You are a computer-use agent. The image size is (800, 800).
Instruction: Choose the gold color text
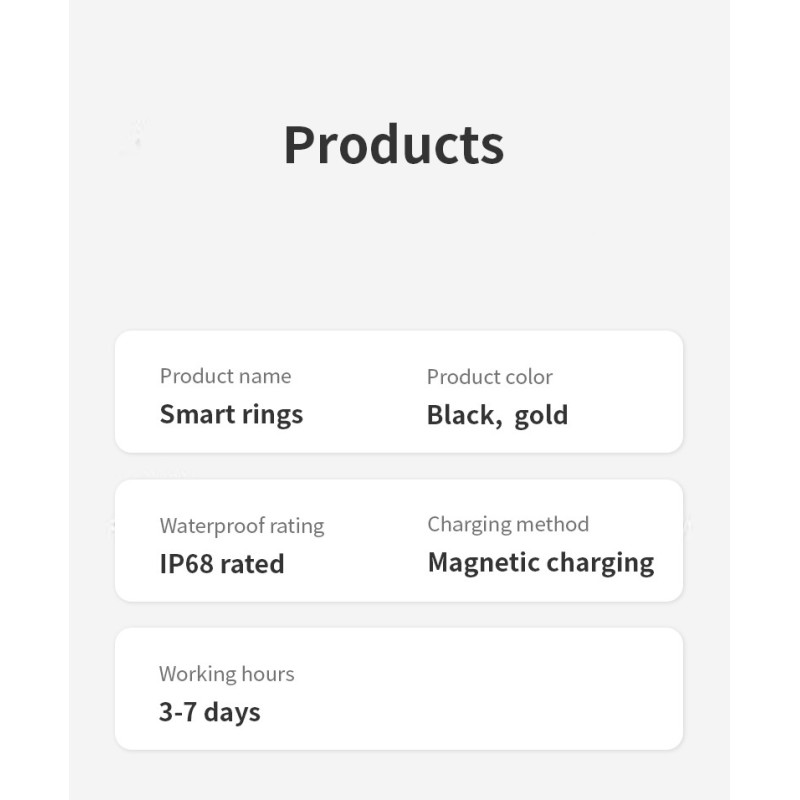tap(541, 415)
